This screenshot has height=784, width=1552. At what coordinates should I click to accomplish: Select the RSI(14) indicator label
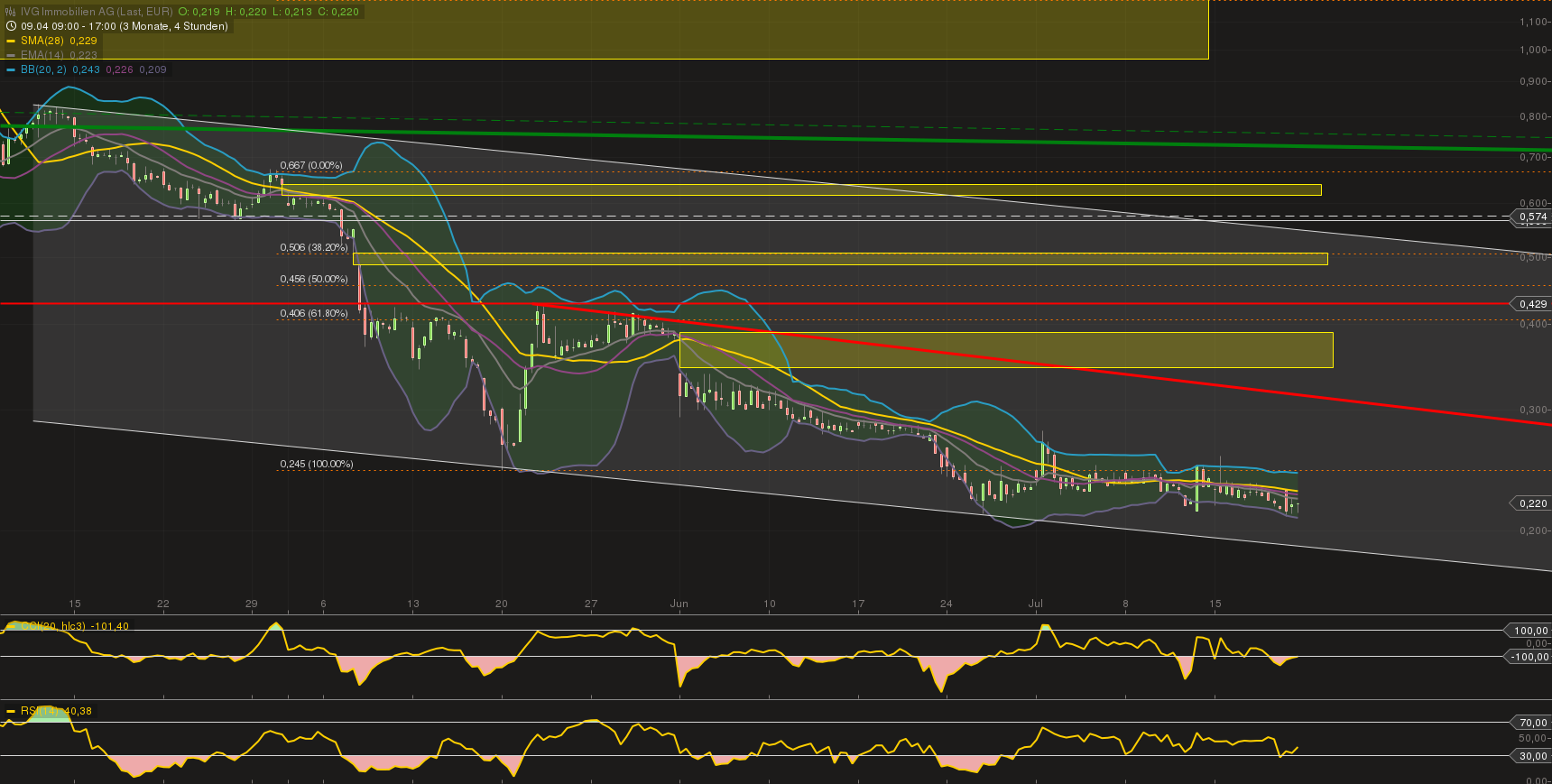[x=42, y=711]
